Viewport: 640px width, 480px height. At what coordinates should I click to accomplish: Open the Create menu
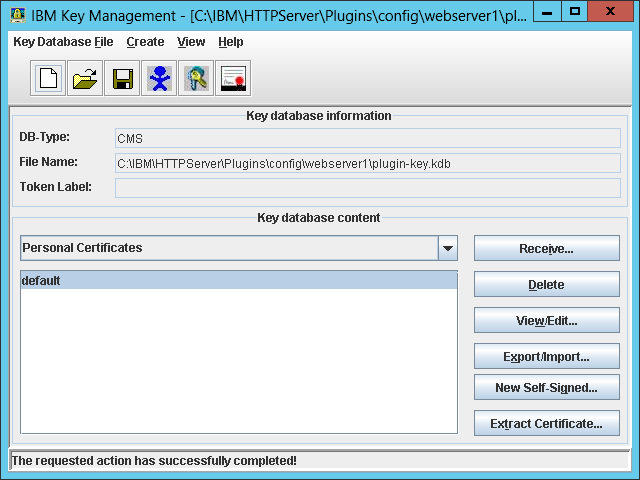point(145,42)
